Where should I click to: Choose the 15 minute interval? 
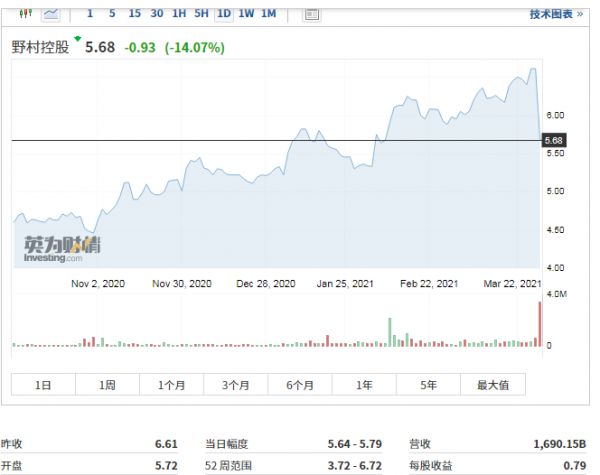pyautogui.click(x=134, y=14)
